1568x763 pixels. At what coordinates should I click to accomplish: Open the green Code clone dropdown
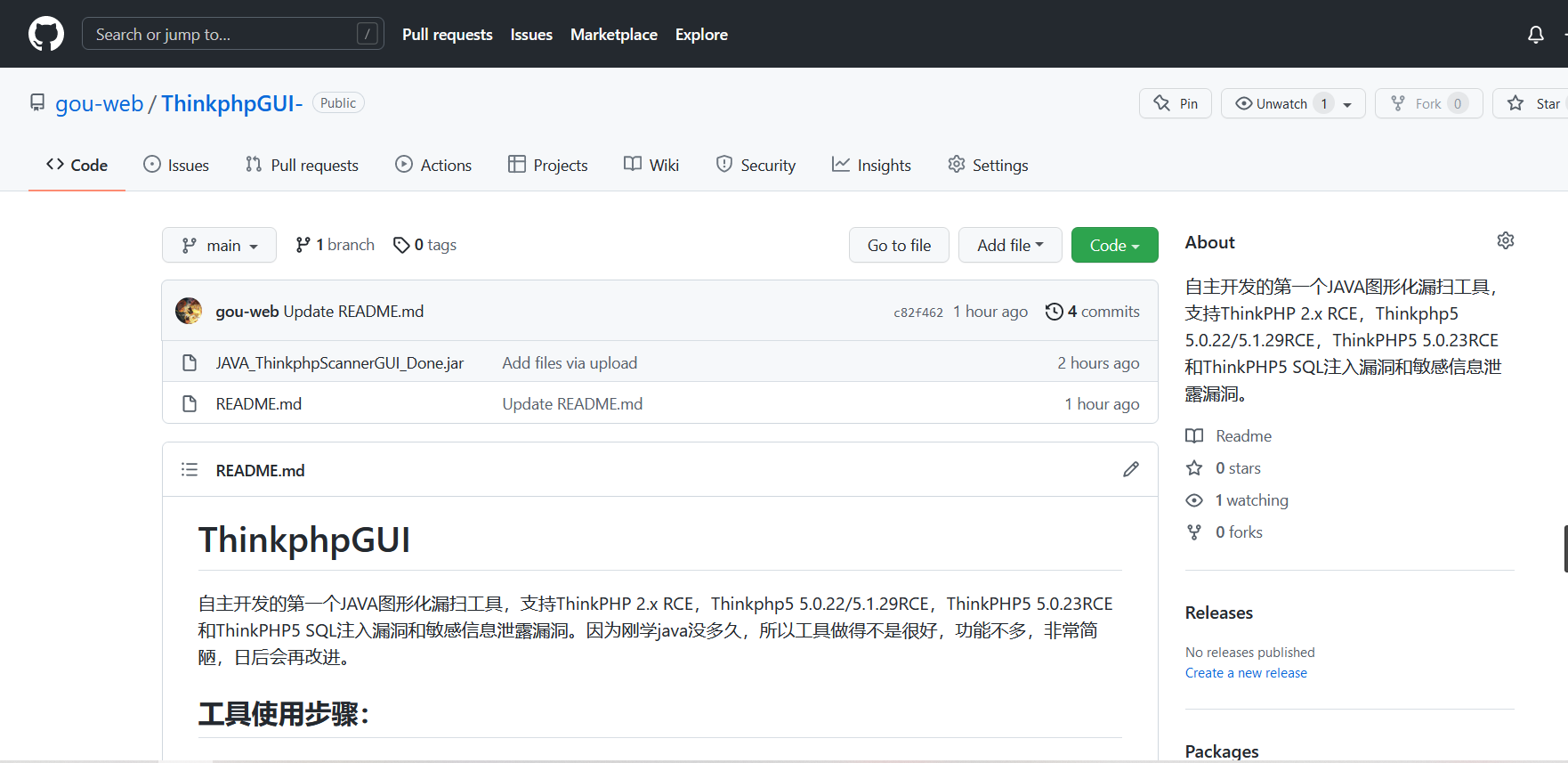tap(1114, 245)
